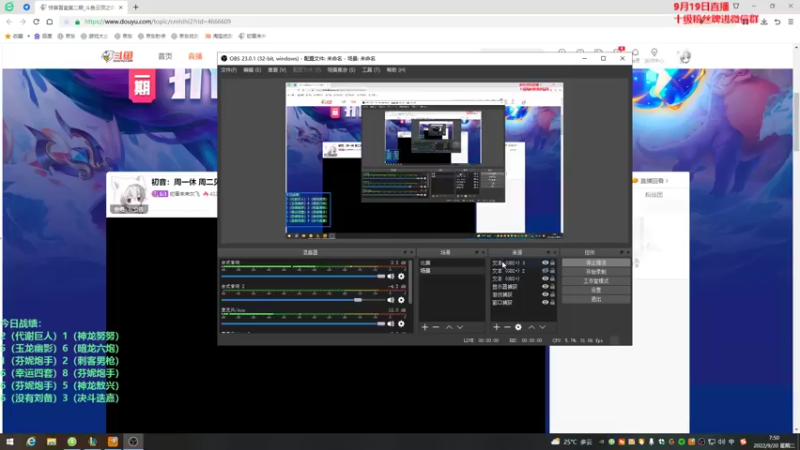Screen dimensions: 800x450
Task: Open a new browser tab
Action: (x=136, y=7)
